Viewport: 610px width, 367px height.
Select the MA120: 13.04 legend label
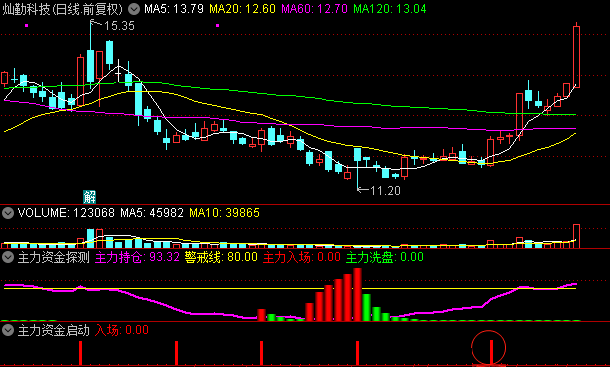(x=390, y=9)
